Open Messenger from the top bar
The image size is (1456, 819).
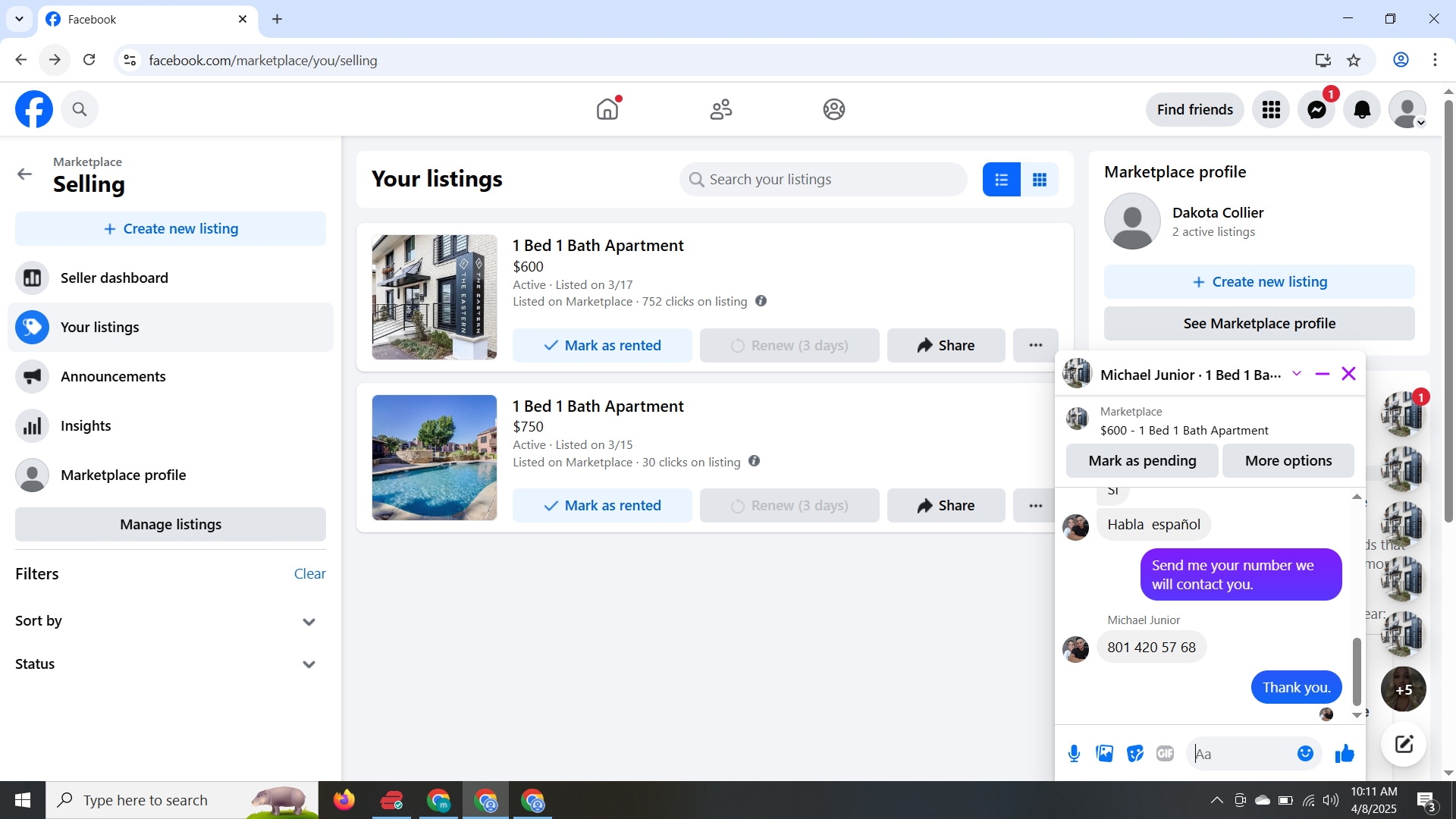(1316, 110)
